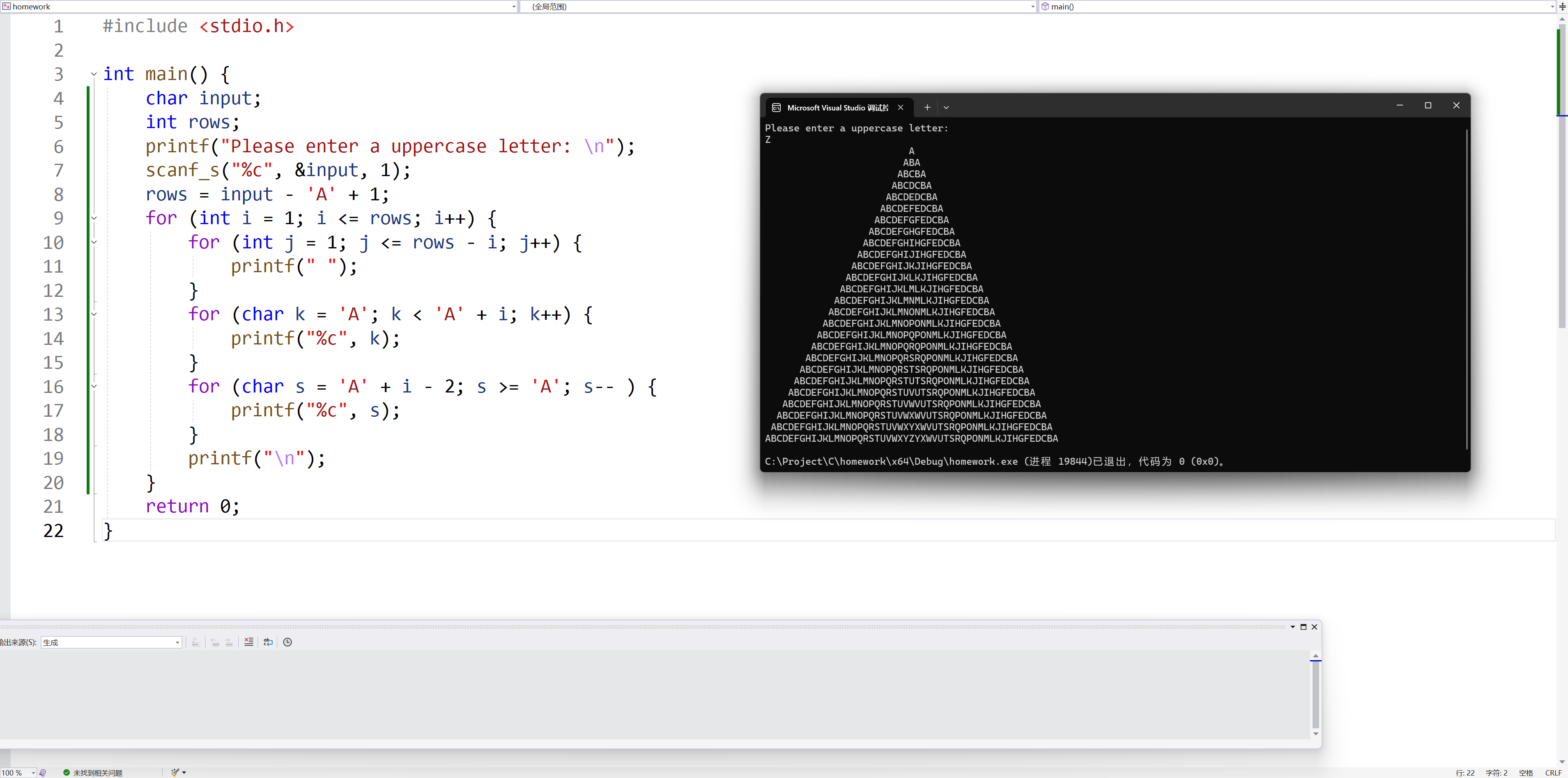
Task: Click the code cleanup broom icon
Action: point(175,773)
